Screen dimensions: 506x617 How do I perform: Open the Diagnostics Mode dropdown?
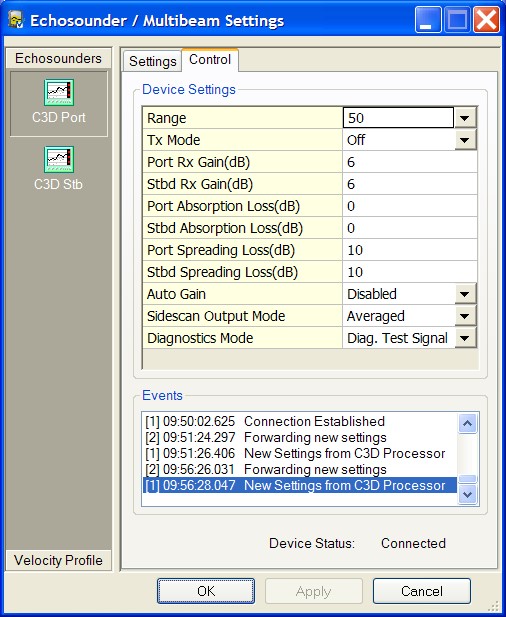point(465,338)
